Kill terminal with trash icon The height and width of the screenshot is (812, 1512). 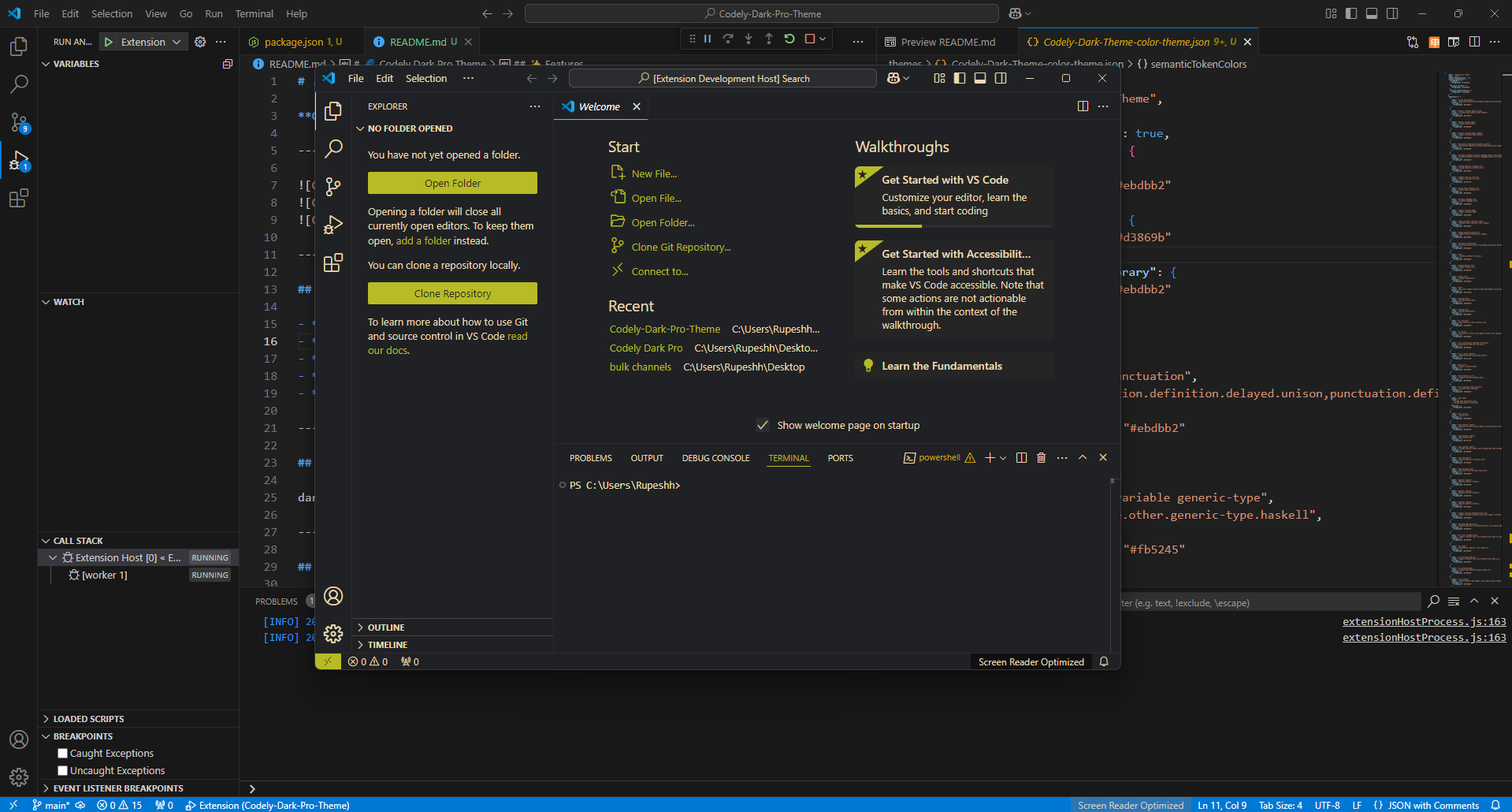click(1041, 458)
